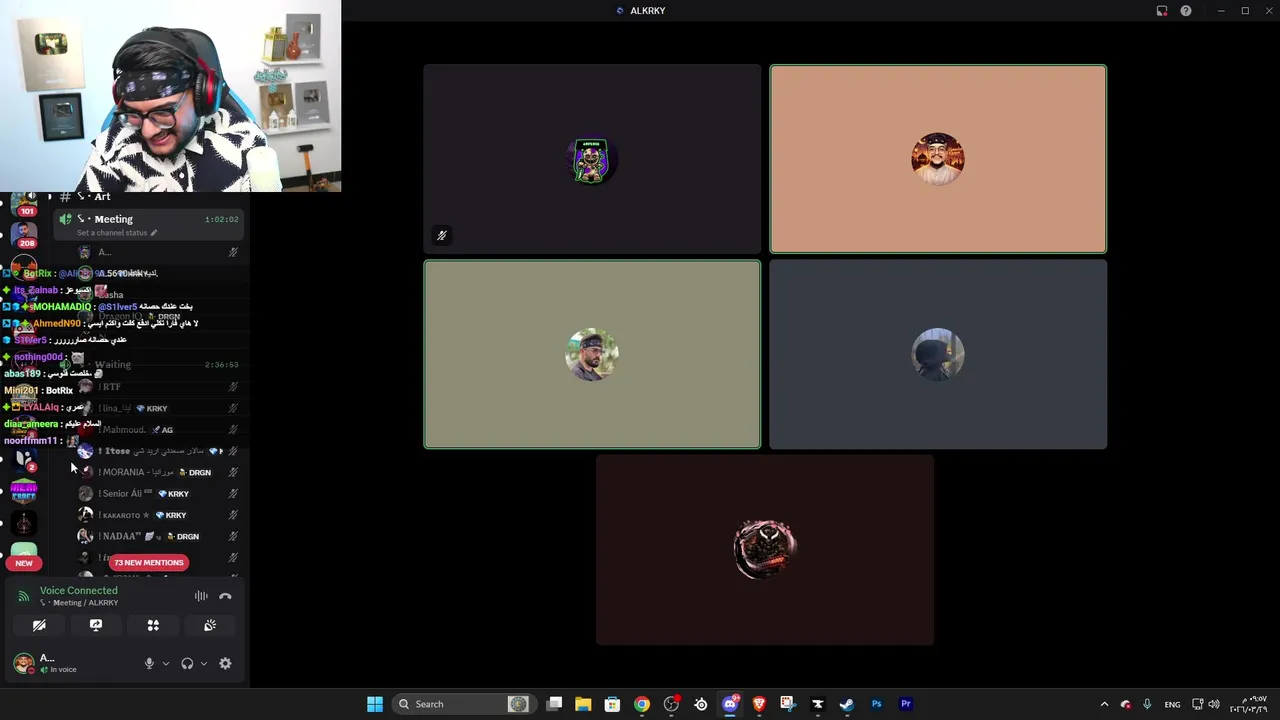This screenshot has height=720, width=1280.
Task: Jump to 73 New Mentions
Action: tap(149, 562)
